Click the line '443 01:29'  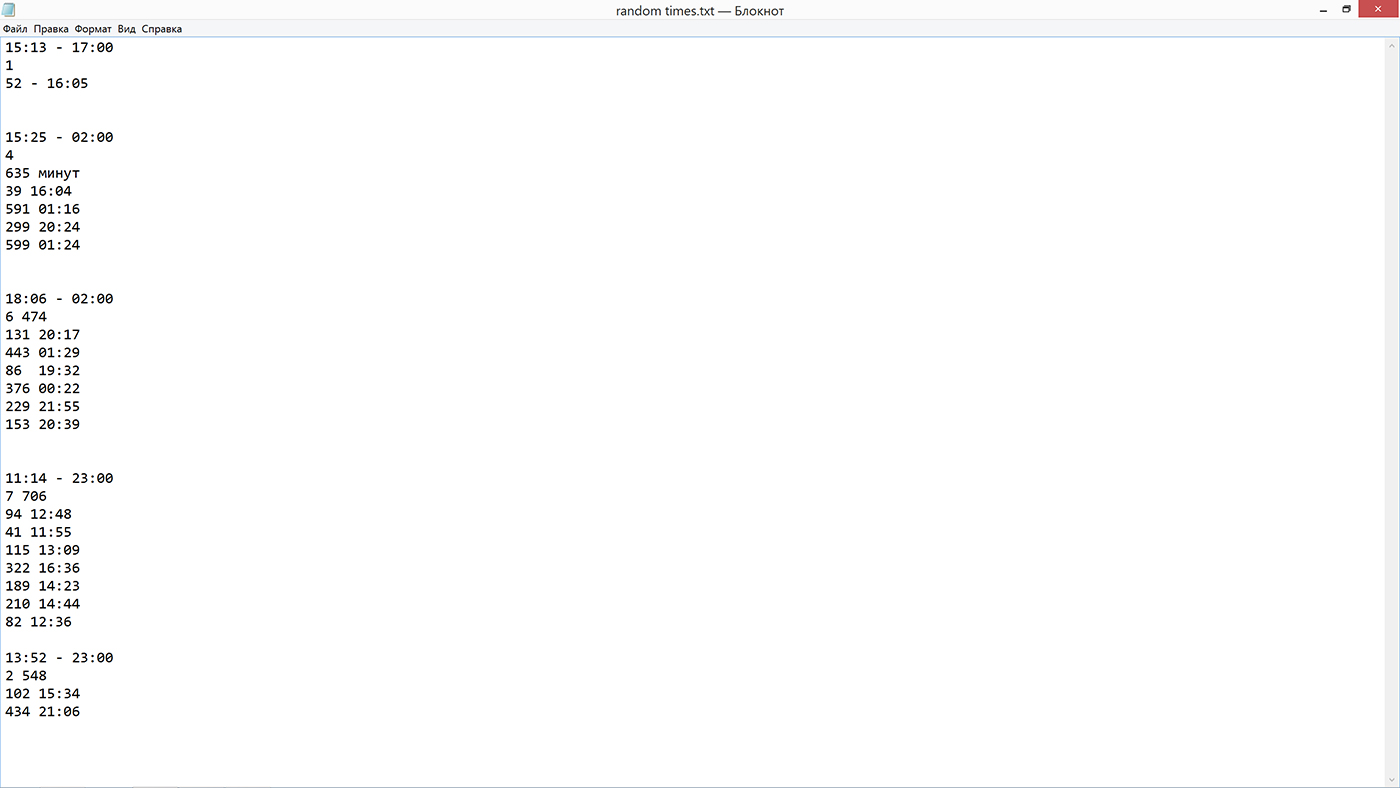[x=42, y=353]
